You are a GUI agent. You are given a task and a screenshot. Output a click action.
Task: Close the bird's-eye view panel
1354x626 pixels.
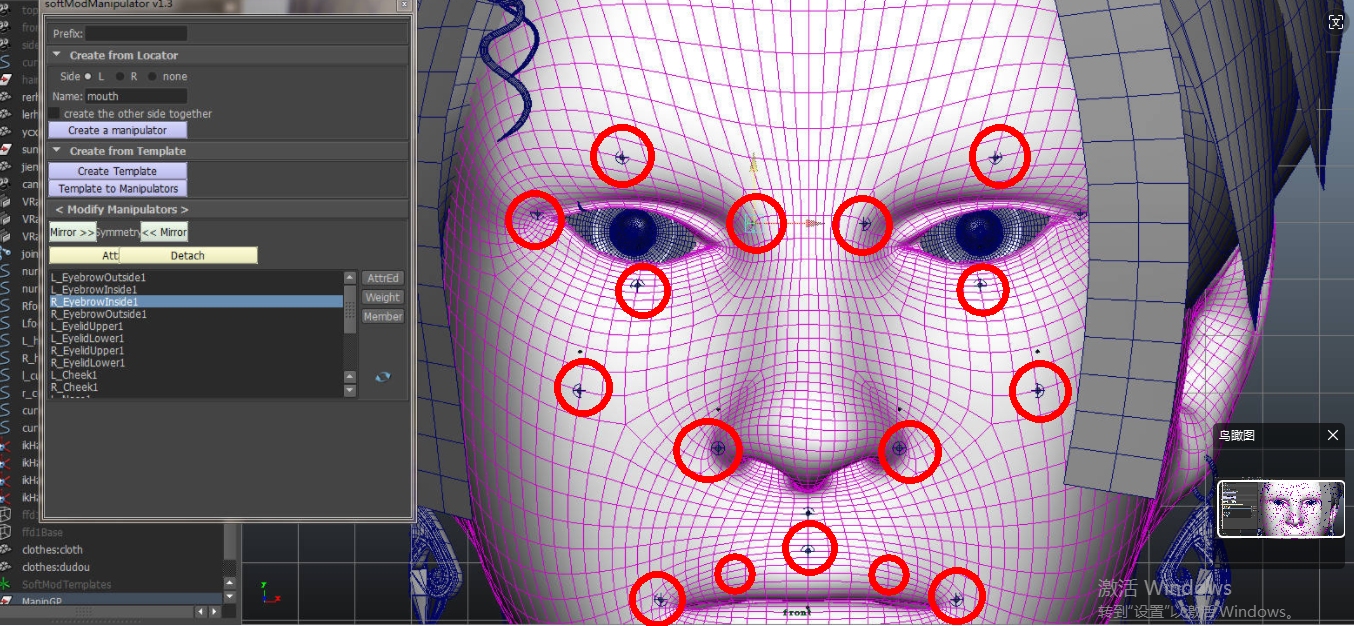[1332, 435]
